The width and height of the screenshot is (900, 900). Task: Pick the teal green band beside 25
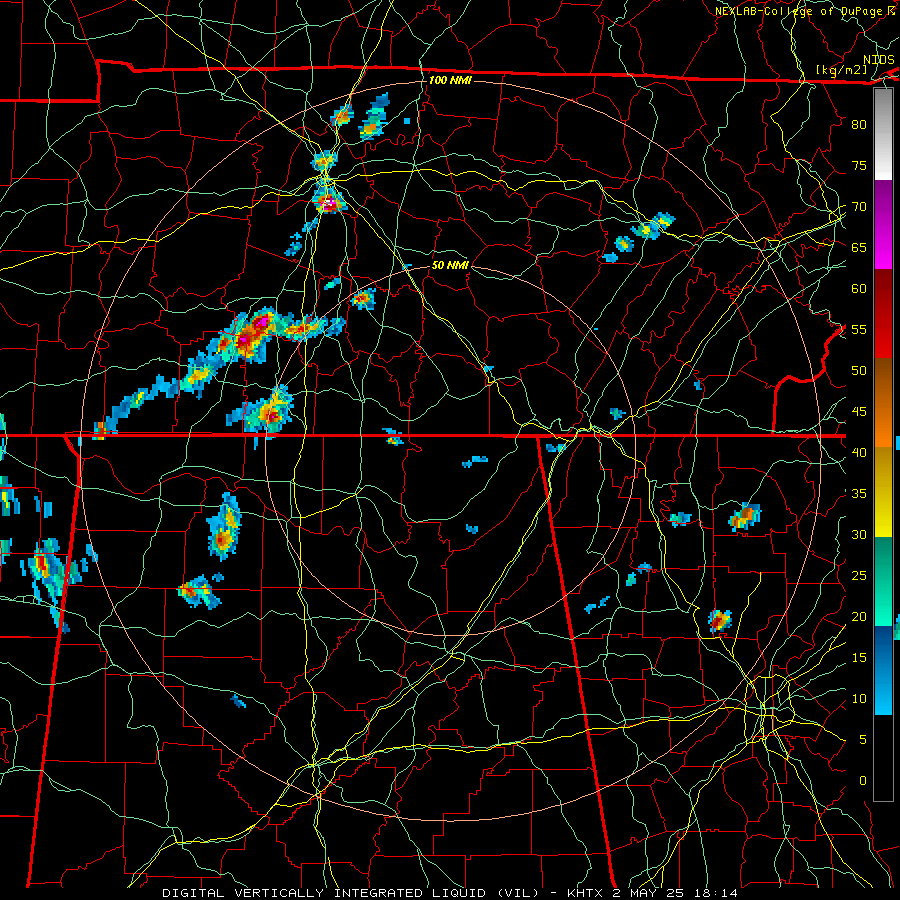(883, 581)
